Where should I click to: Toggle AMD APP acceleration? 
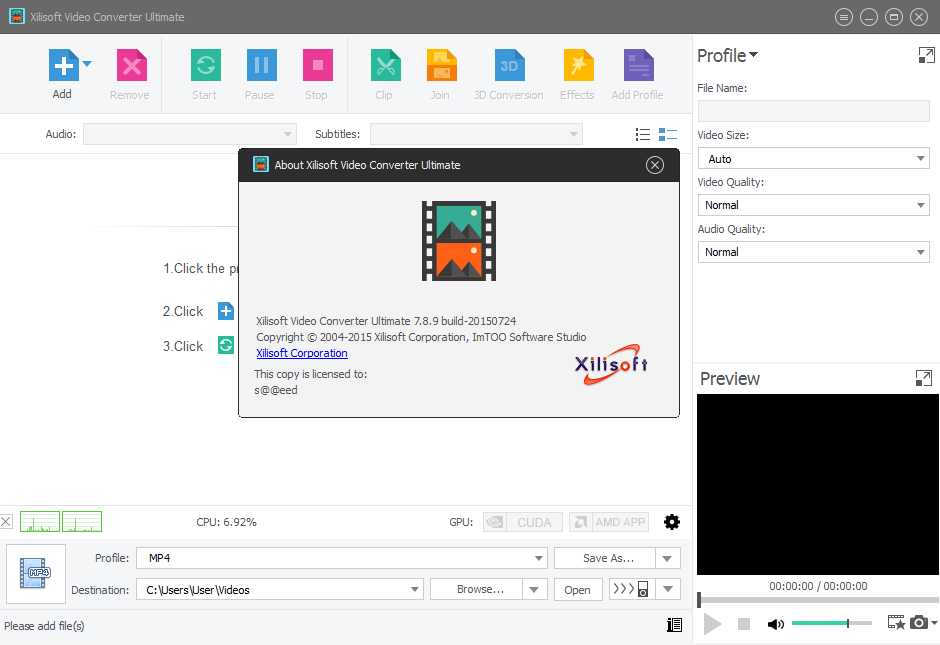click(x=609, y=522)
